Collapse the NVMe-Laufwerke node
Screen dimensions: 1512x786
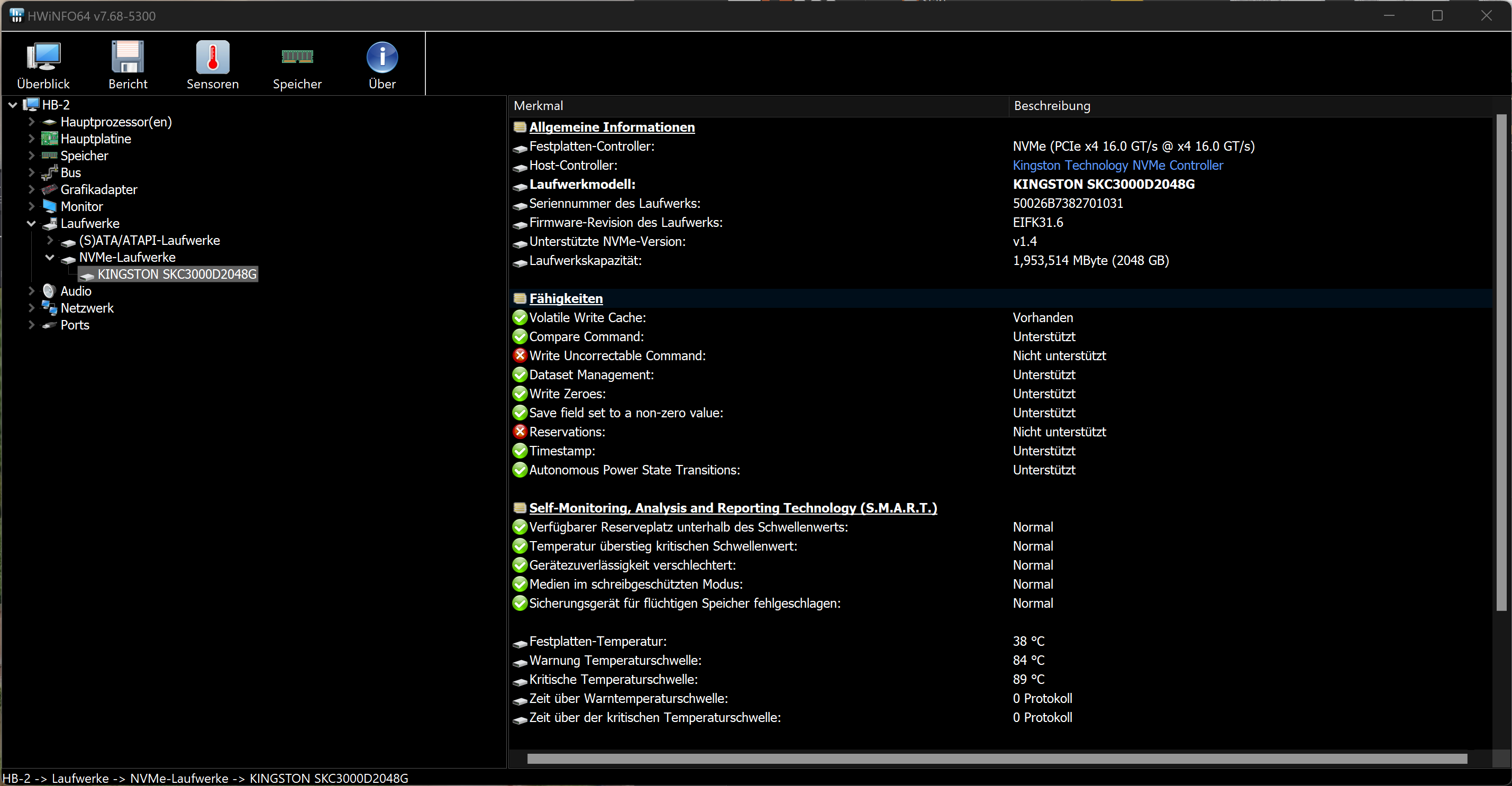tap(50, 258)
